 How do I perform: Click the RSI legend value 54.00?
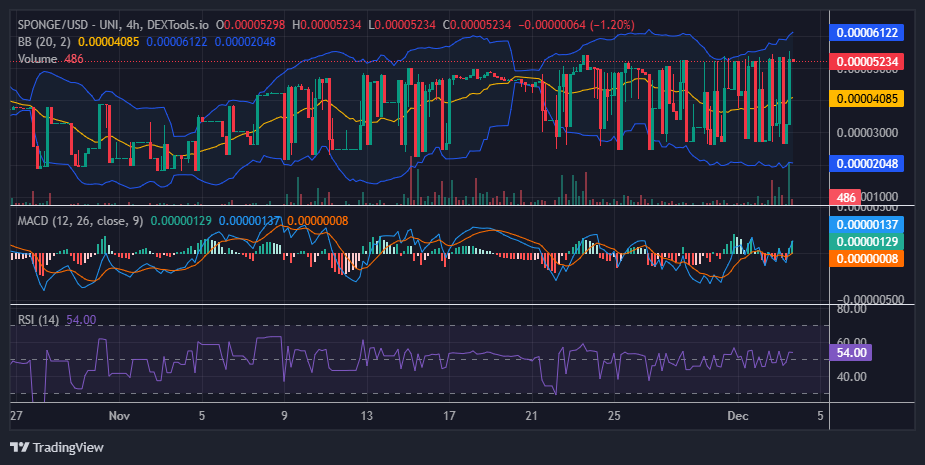click(x=81, y=320)
